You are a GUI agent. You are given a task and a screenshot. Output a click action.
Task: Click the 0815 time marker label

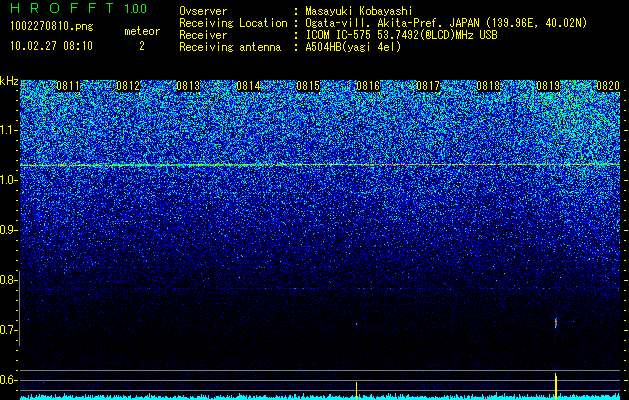point(308,86)
